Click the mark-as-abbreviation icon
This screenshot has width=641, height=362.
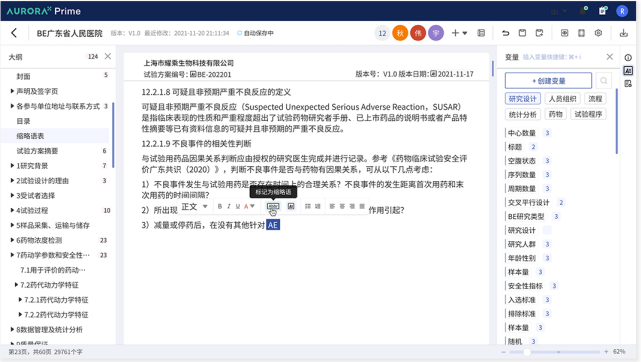pos(273,206)
